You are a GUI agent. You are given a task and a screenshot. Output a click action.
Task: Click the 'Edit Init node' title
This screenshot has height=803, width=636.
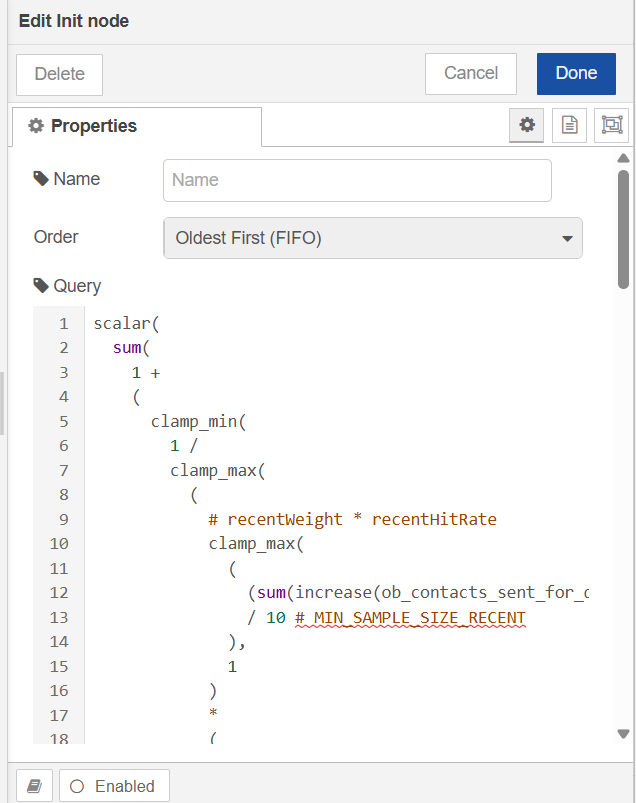click(74, 21)
